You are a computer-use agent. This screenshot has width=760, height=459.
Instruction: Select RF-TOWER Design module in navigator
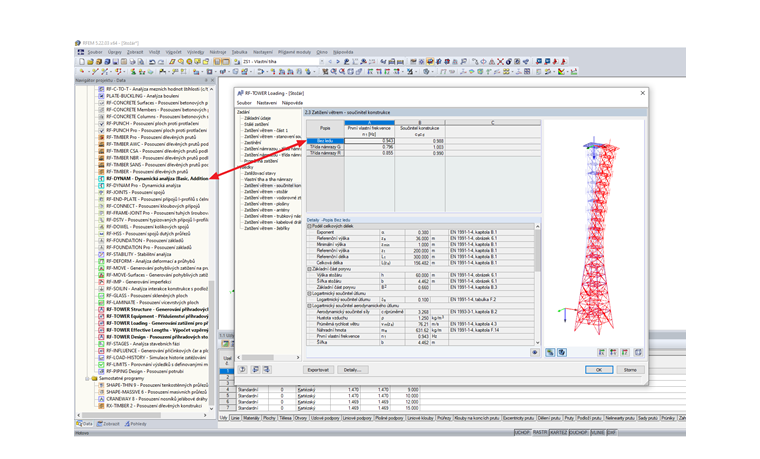point(157,337)
